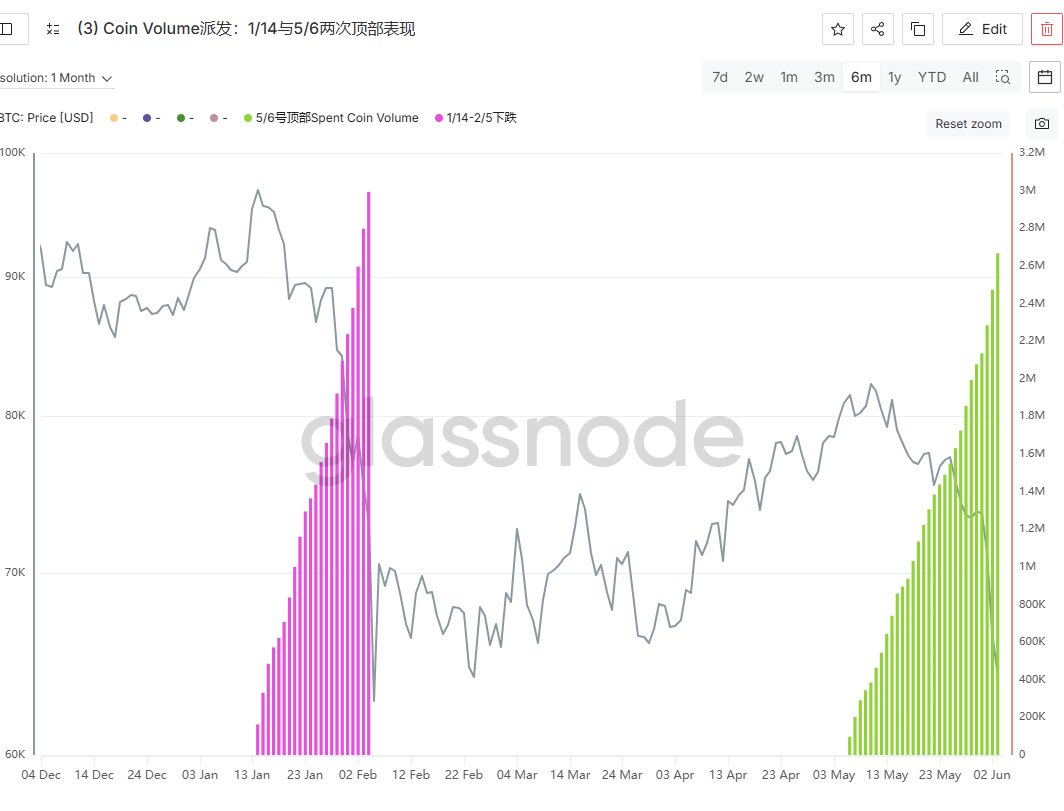The image size is (1064, 811).
Task: Open the share icon menu
Action: pos(877,29)
